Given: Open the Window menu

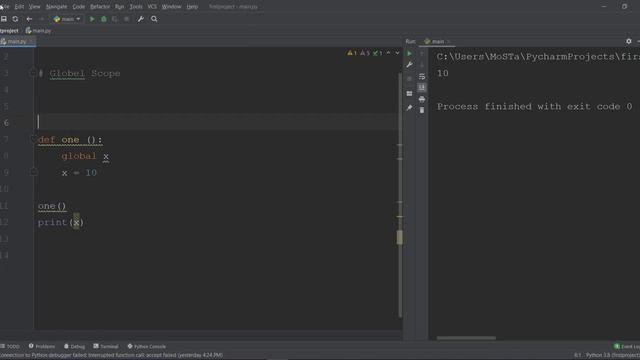Looking at the screenshot, I should point(171,7).
